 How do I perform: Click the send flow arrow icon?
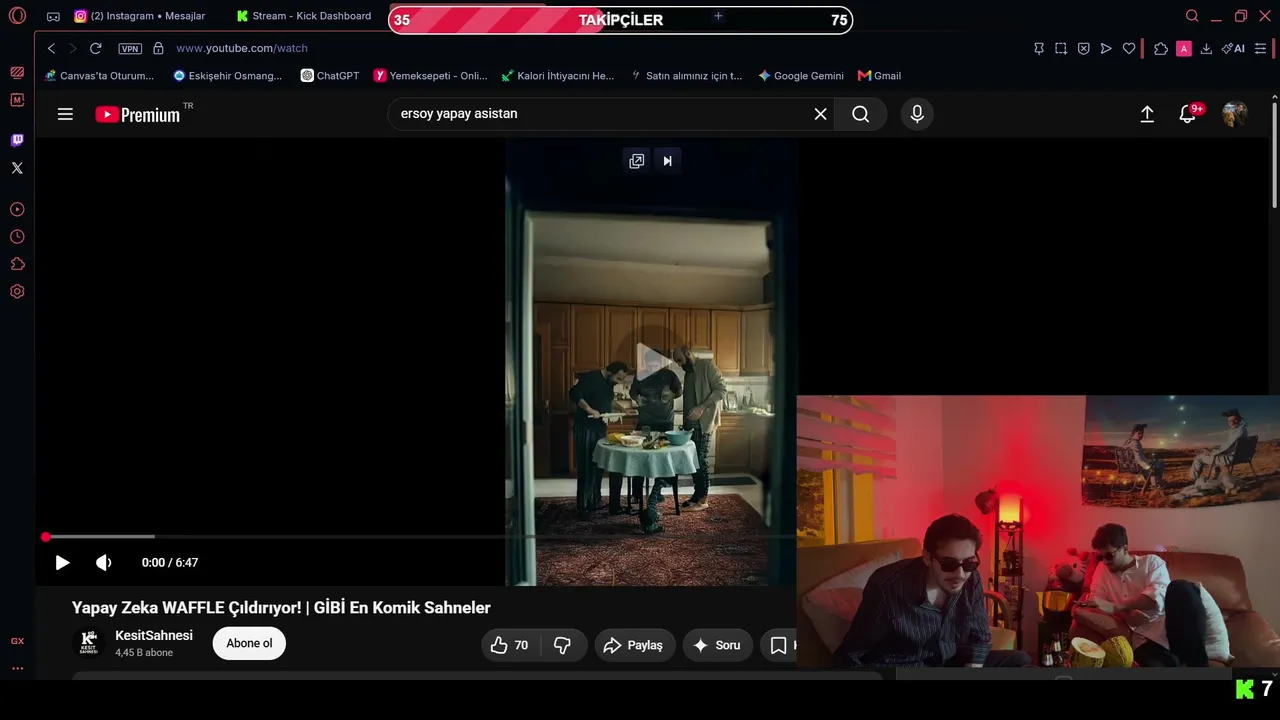(x=1106, y=48)
